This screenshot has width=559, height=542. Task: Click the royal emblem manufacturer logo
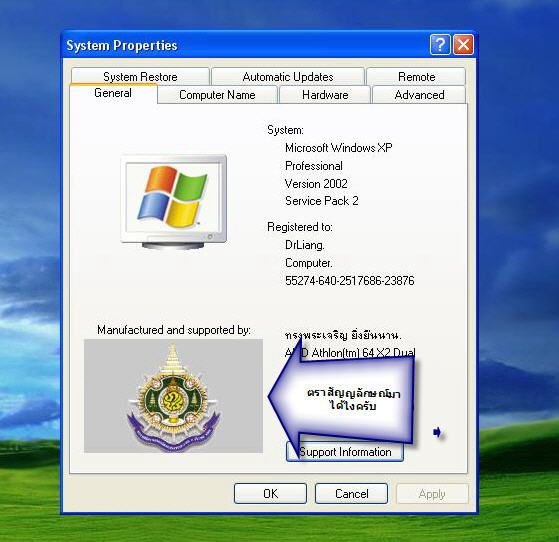tap(174, 396)
